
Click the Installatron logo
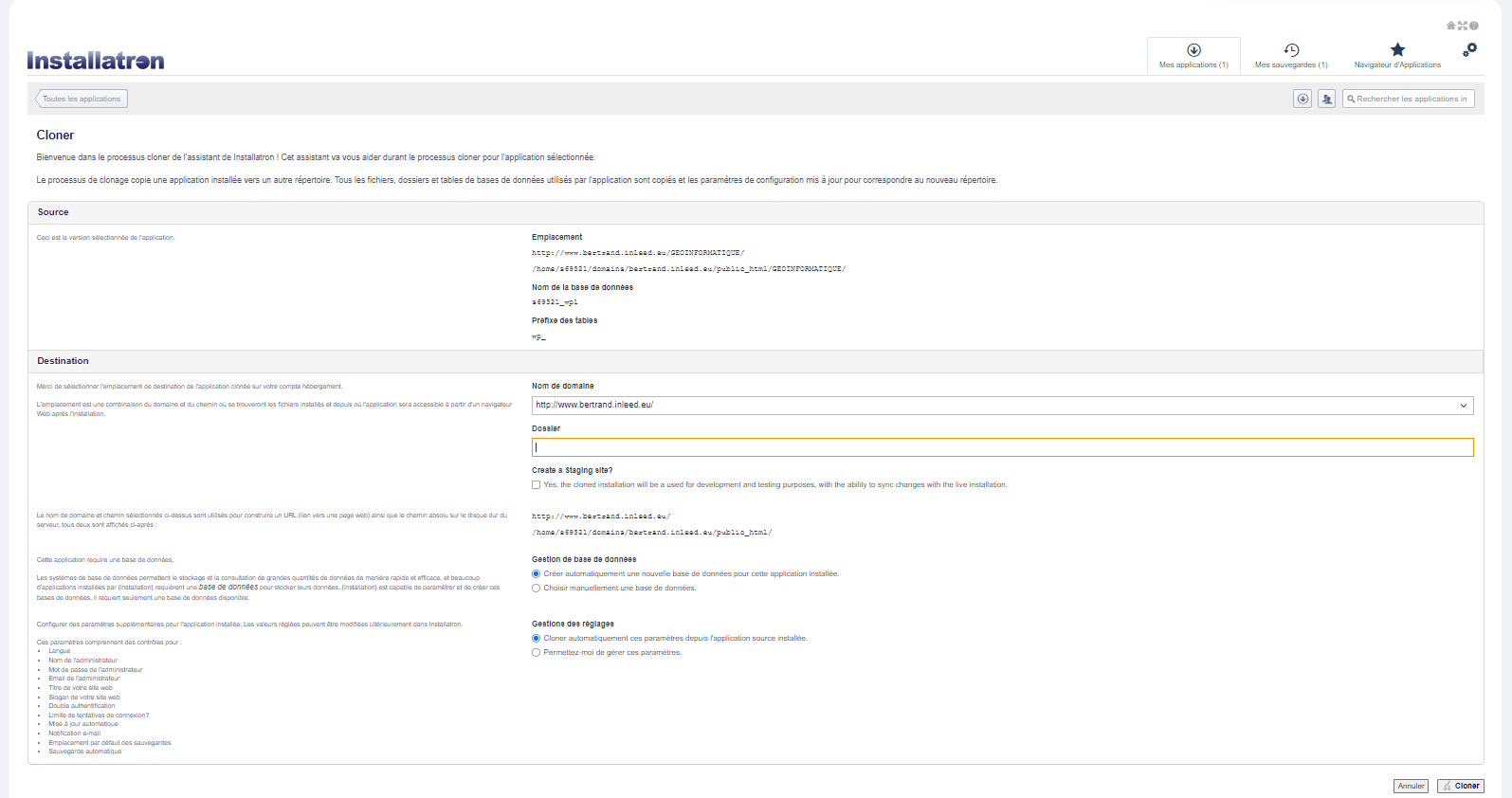tap(96, 61)
